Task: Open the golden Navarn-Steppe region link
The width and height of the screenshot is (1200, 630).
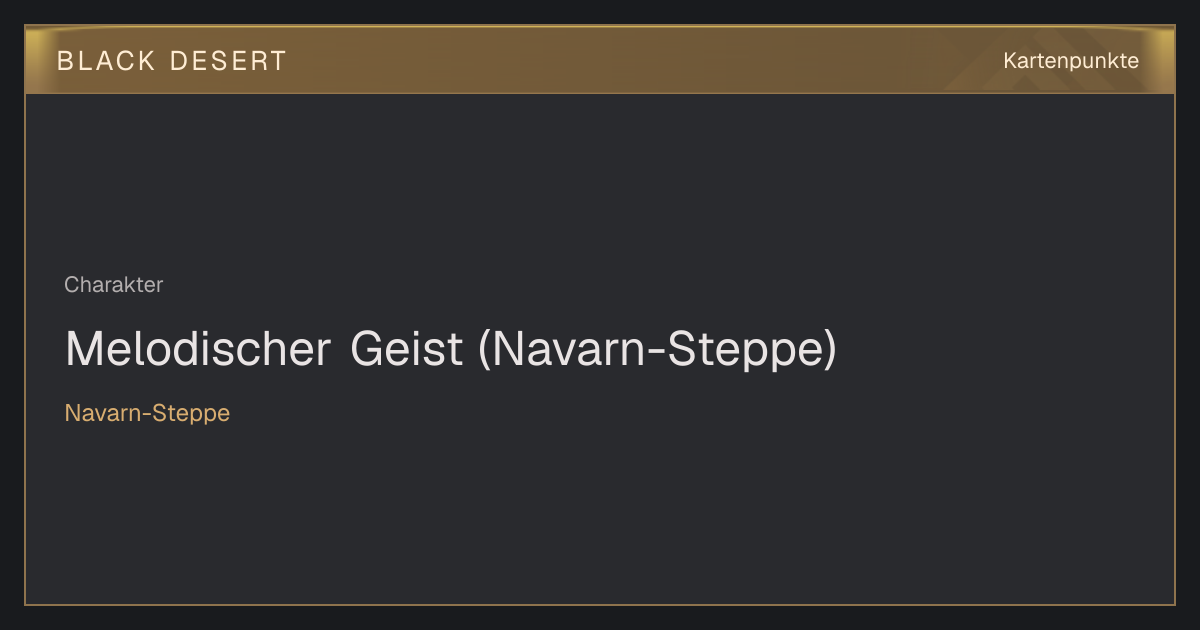Action: [x=147, y=413]
